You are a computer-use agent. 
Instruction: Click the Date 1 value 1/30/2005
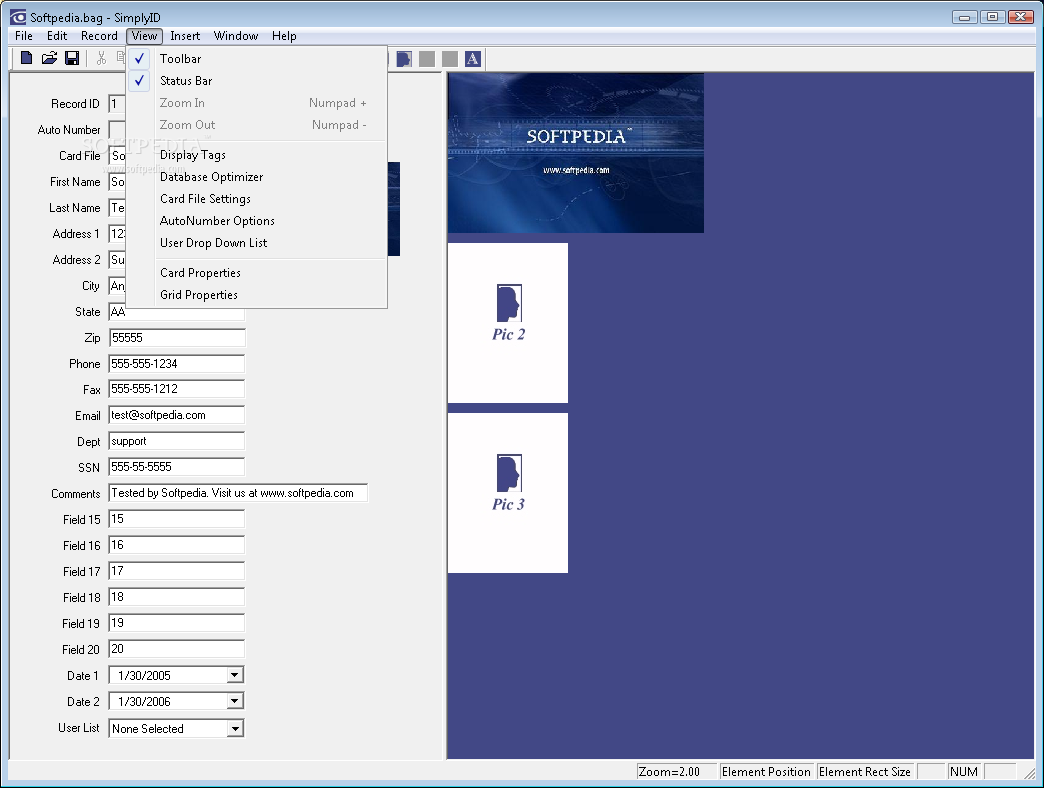coord(144,676)
